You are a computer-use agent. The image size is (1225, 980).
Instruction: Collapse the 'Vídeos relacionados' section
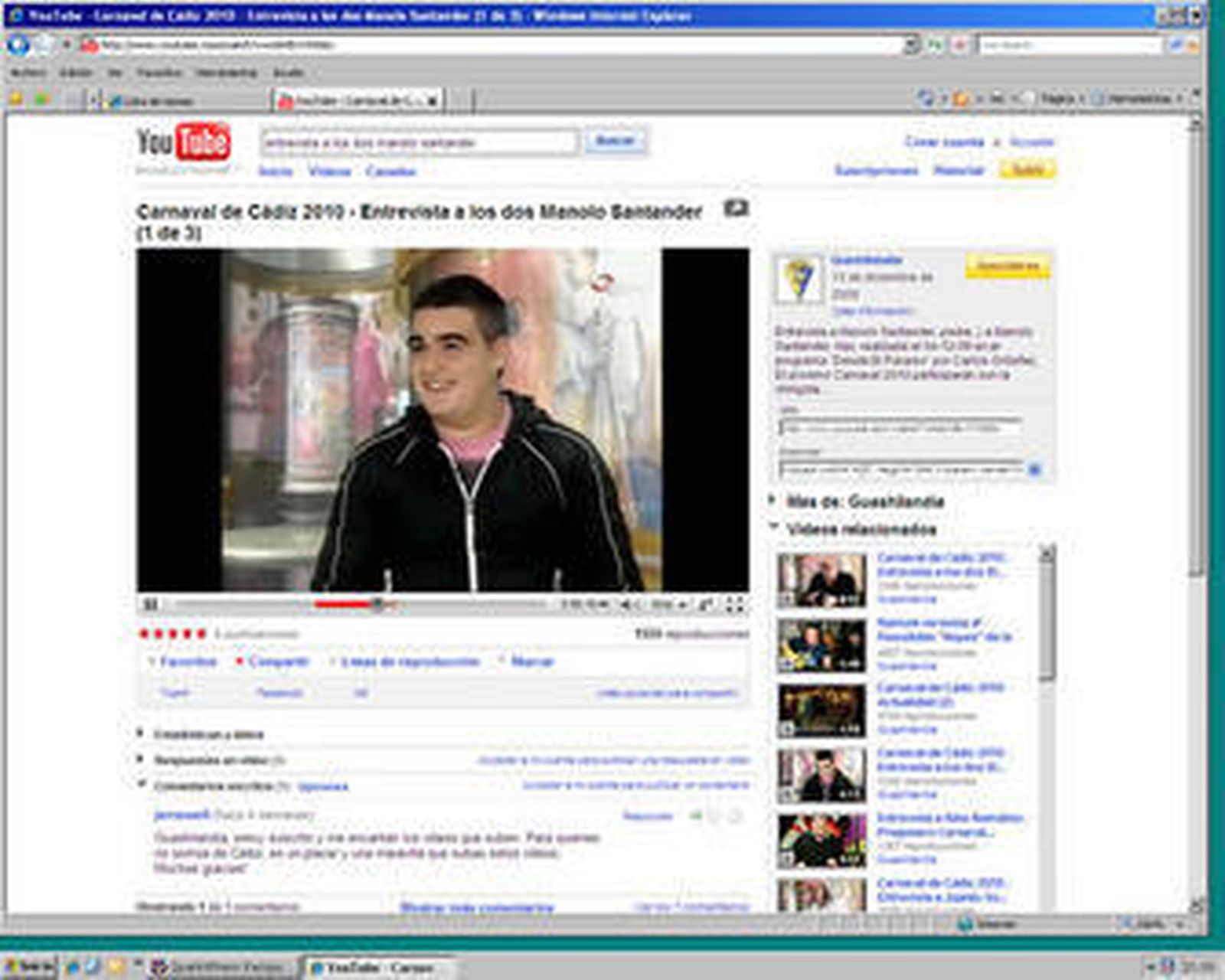[x=773, y=528]
